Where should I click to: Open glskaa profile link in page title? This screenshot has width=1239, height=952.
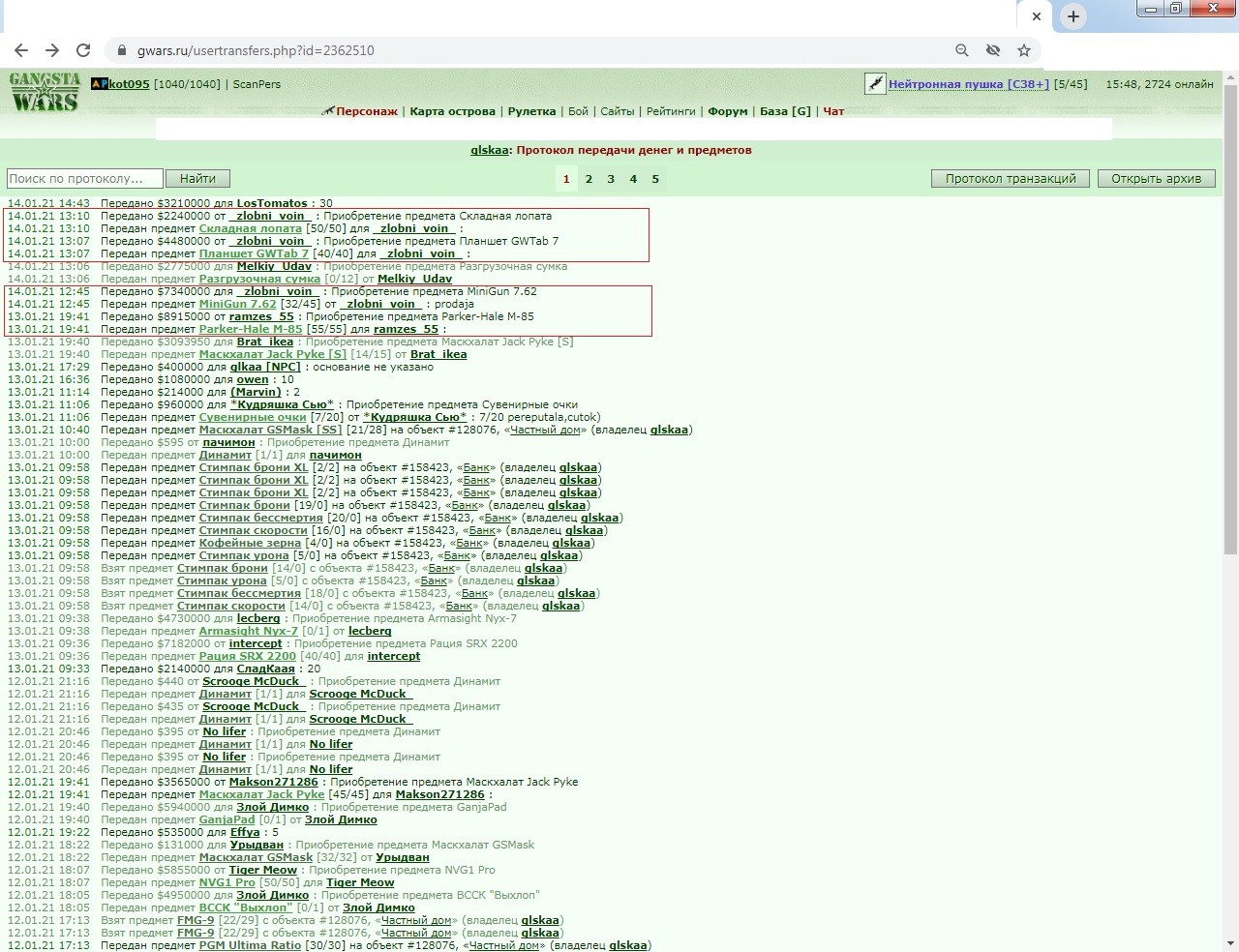click(489, 150)
